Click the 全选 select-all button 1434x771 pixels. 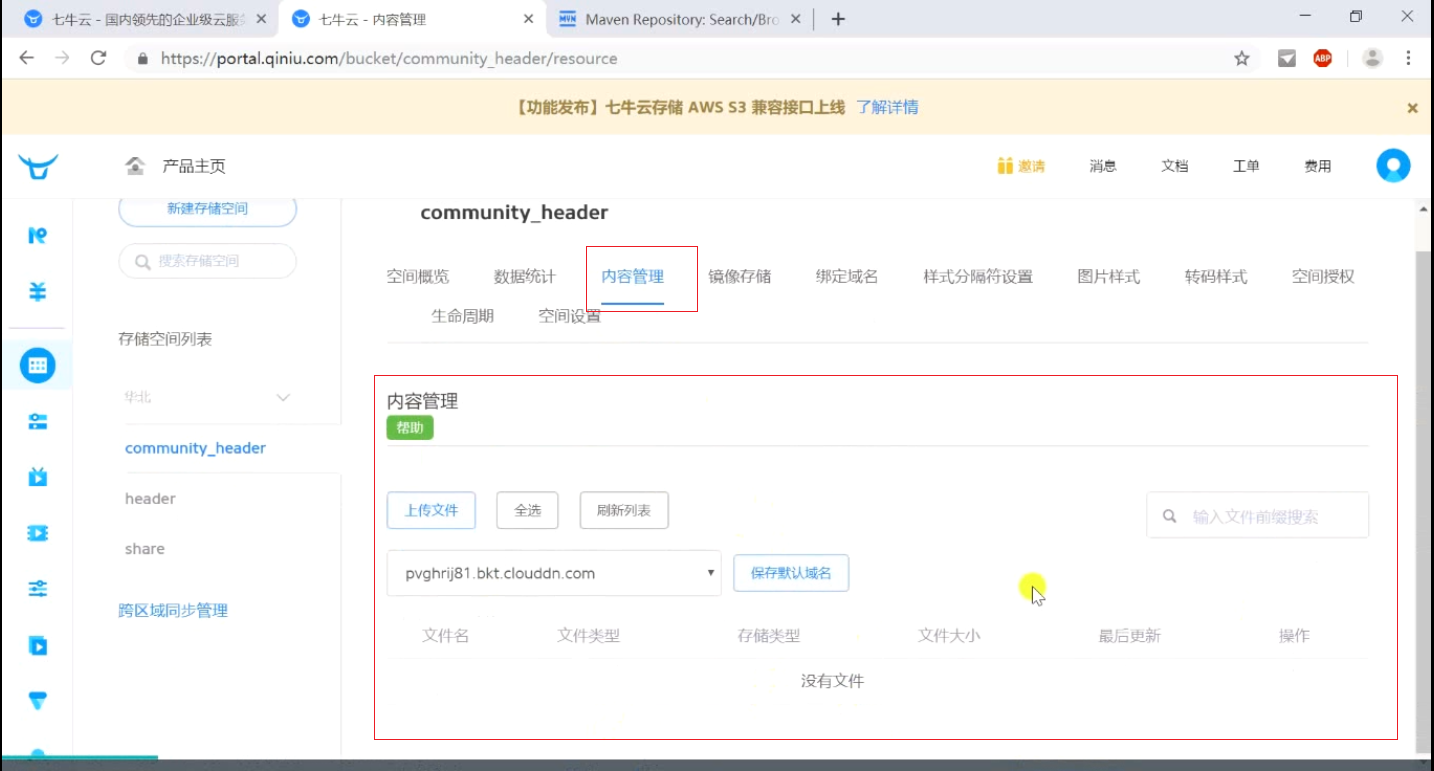point(527,510)
